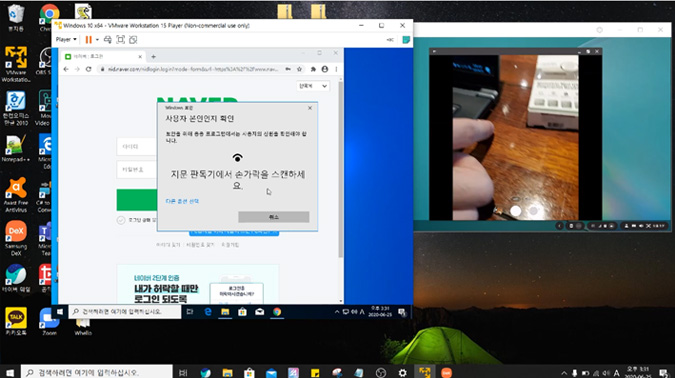Open the guest VM Start button
675x378 pixels.
point(60,312)
